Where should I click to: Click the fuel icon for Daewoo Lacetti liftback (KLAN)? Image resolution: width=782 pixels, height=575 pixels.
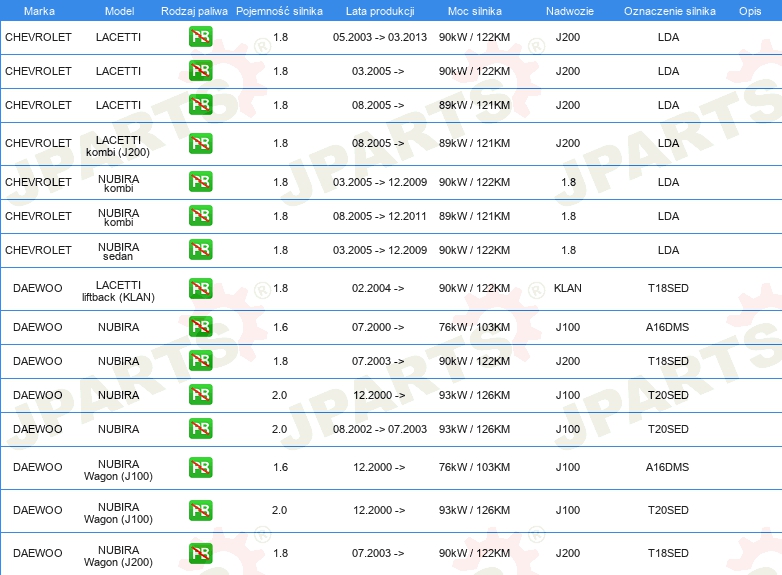(x=200, y=289)
